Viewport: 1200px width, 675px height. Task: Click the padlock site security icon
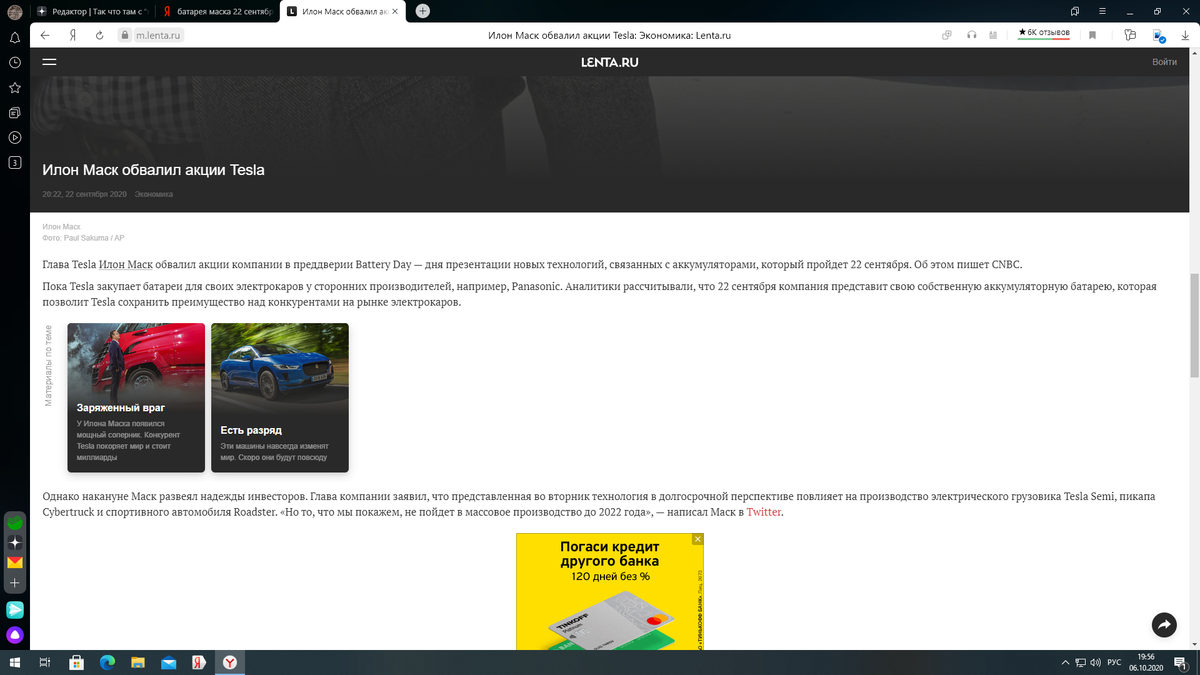pyautogui.click(x=125, y=35)
